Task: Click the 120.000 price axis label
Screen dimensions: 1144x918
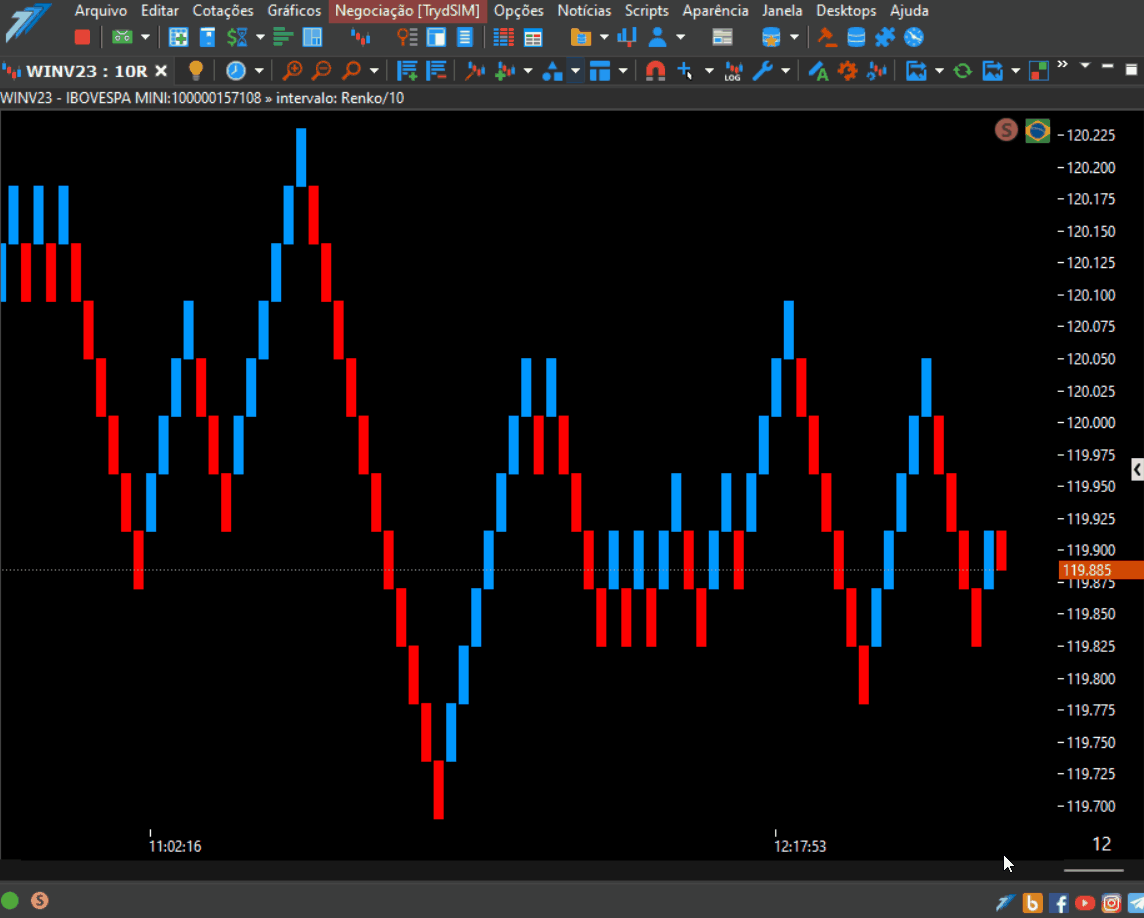Action: tap(1091, 423)
